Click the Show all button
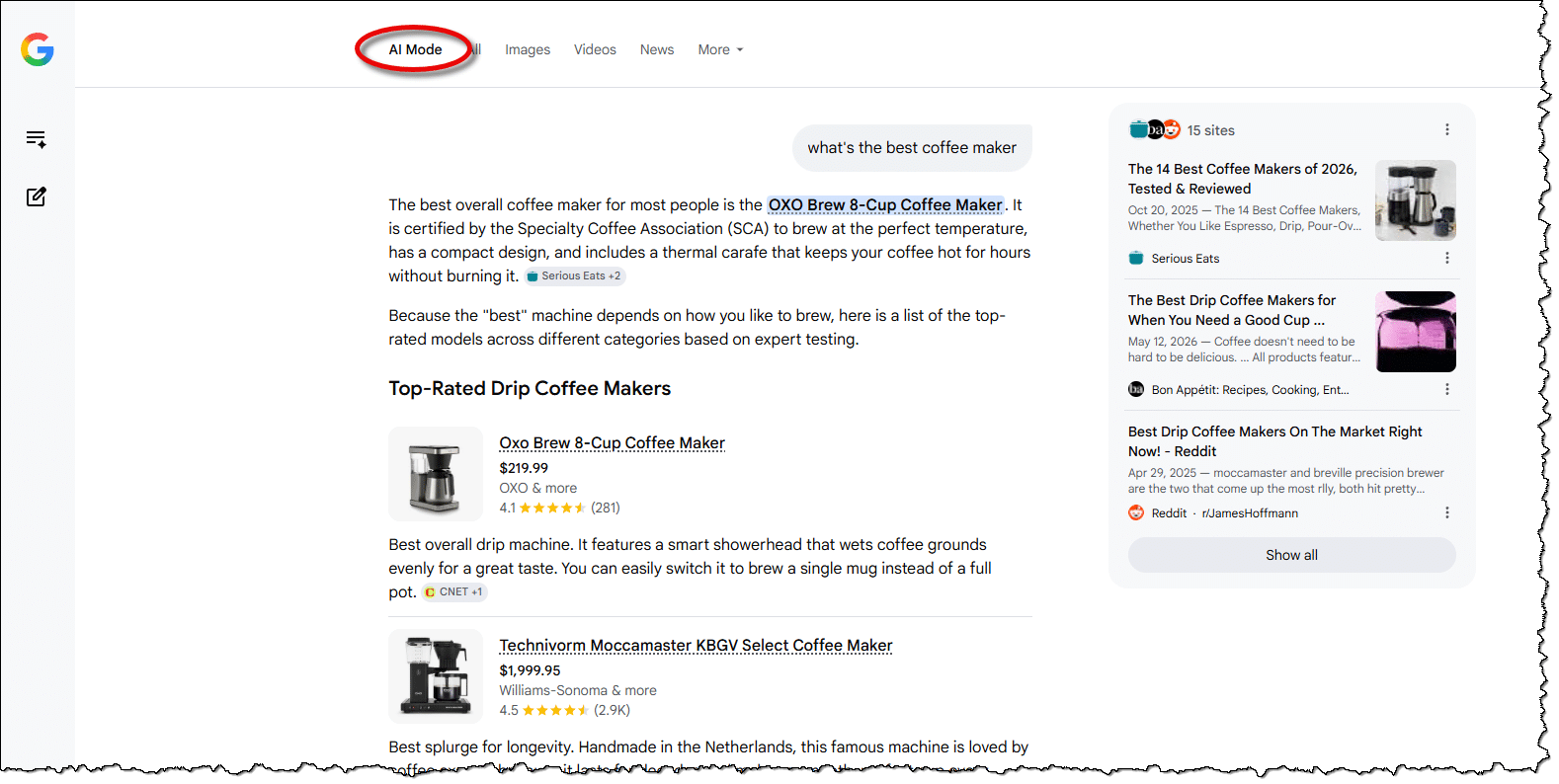This screenshot has height=784, width=1559. coord(1292,555)
